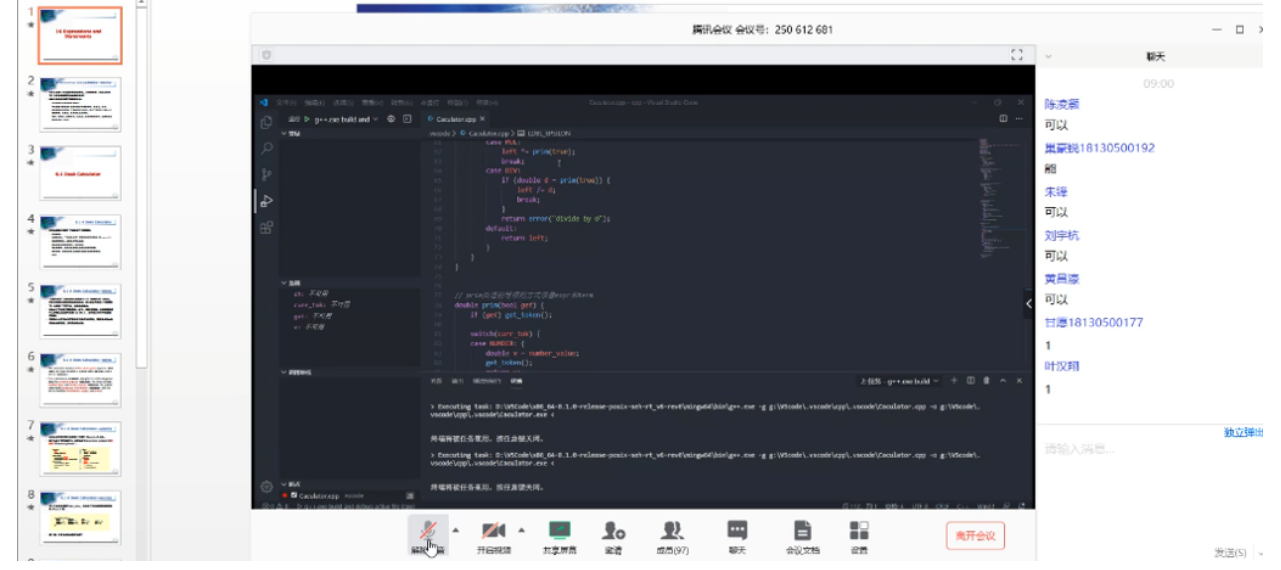Open the Meeting Documents icon

coord(802,532)
